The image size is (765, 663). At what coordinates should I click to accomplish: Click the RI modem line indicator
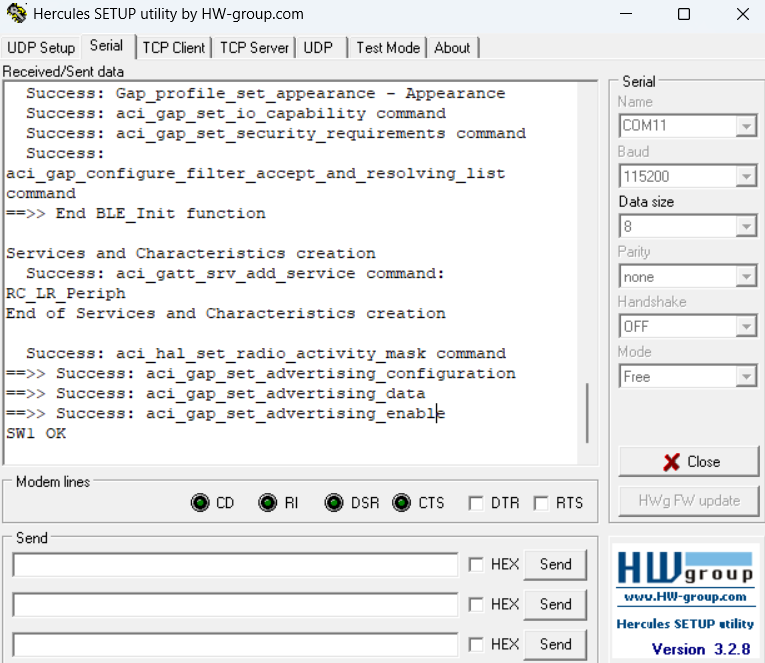(267, 502)
